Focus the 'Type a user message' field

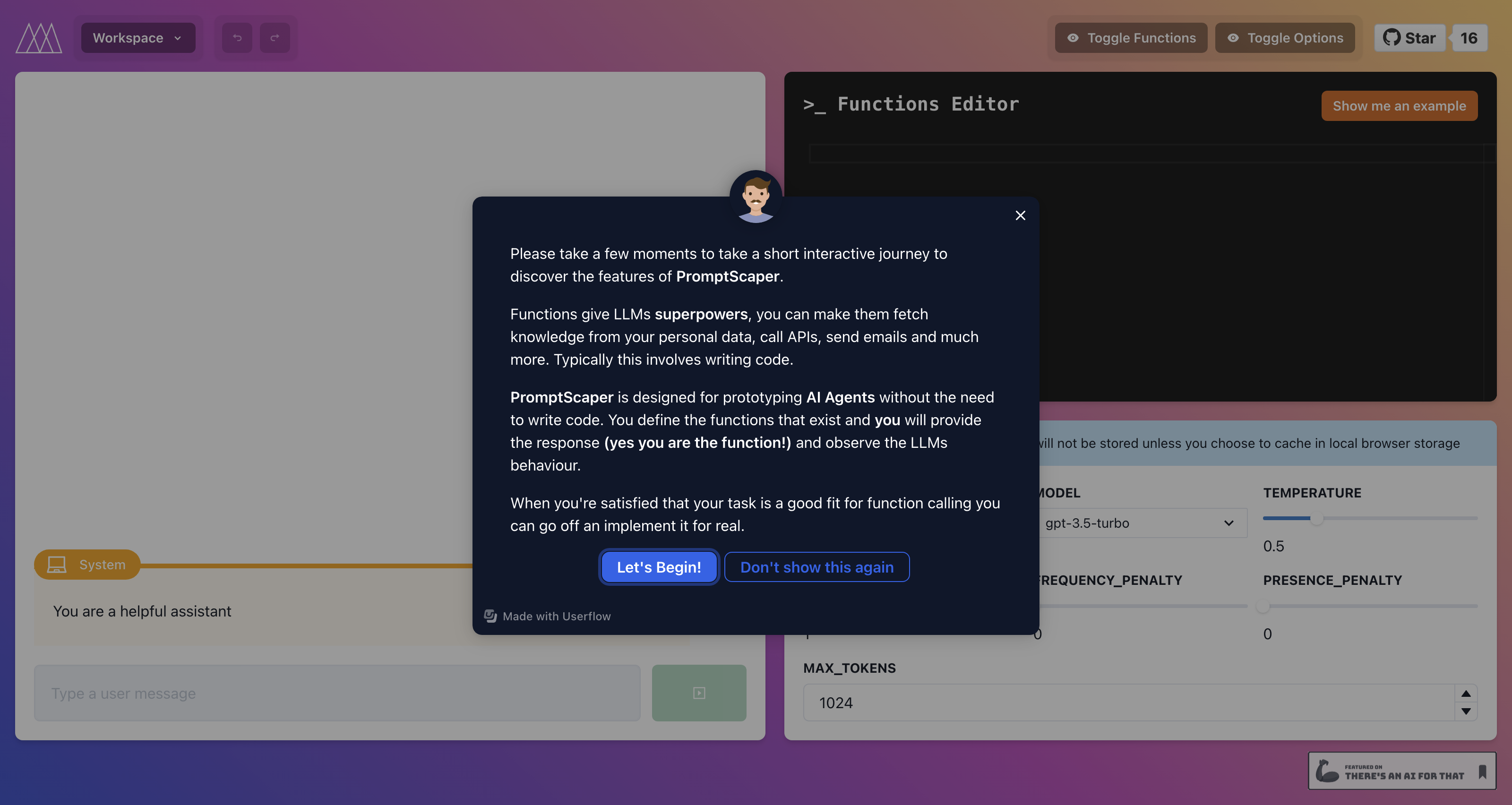(337, 693)
